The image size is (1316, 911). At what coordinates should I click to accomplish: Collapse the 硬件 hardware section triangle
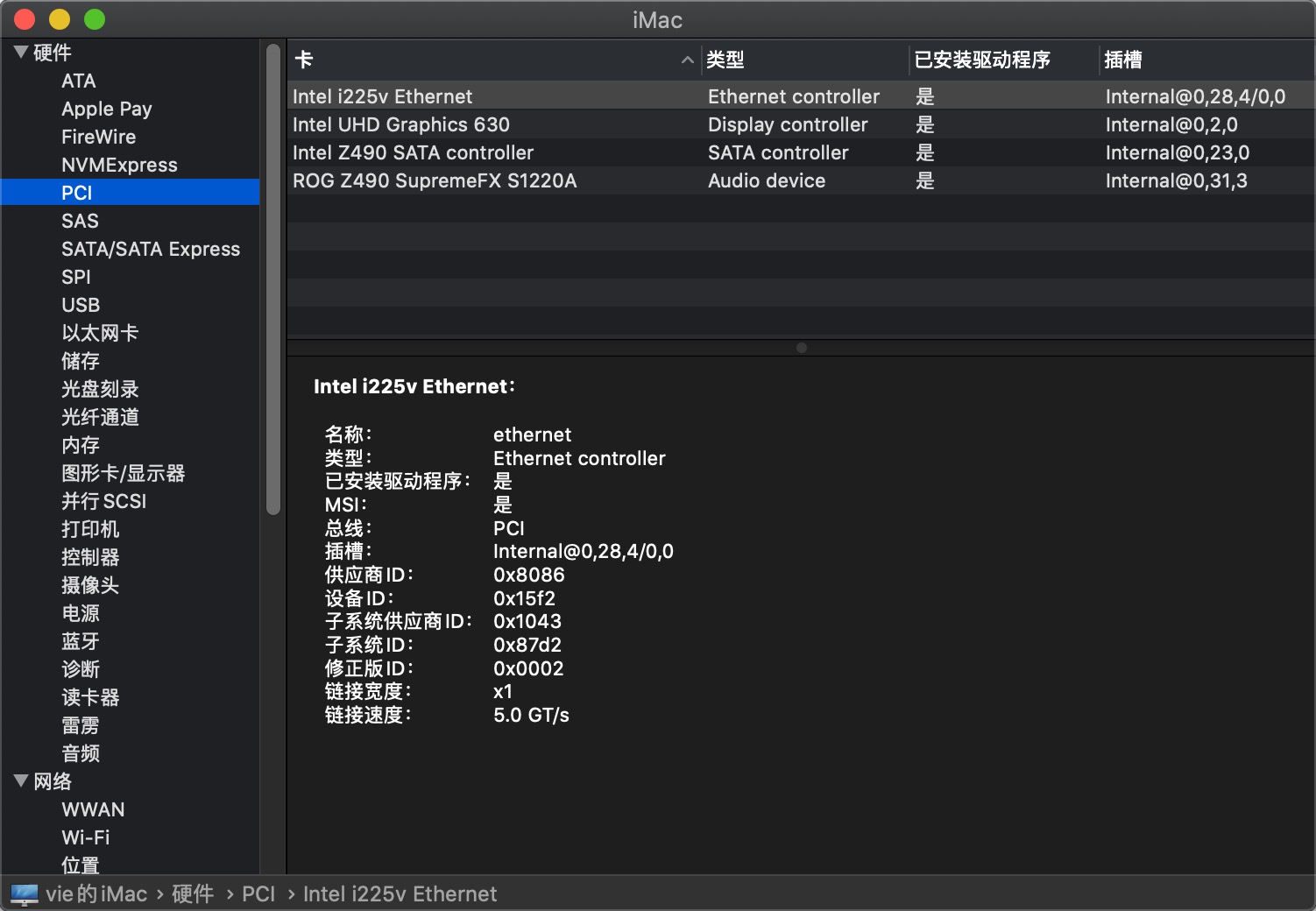click(21, 53)
